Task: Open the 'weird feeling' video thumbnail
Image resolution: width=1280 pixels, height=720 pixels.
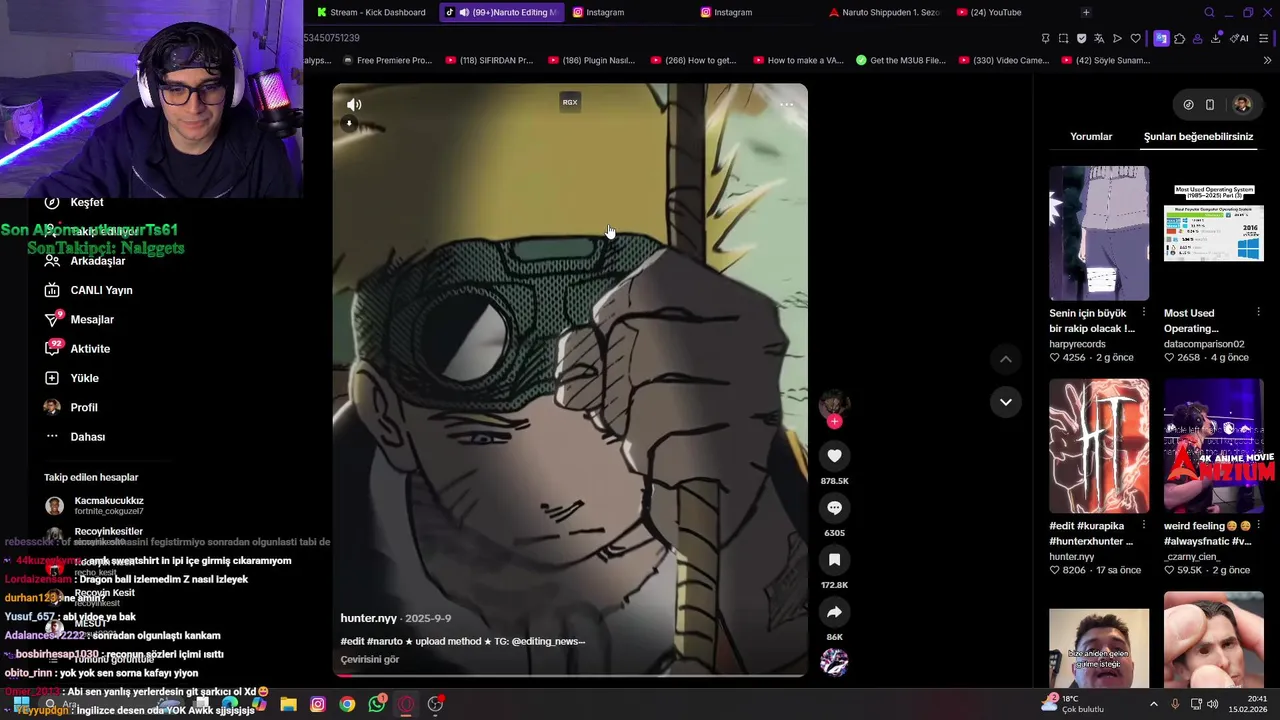Action: click(x=1214, y=445)
